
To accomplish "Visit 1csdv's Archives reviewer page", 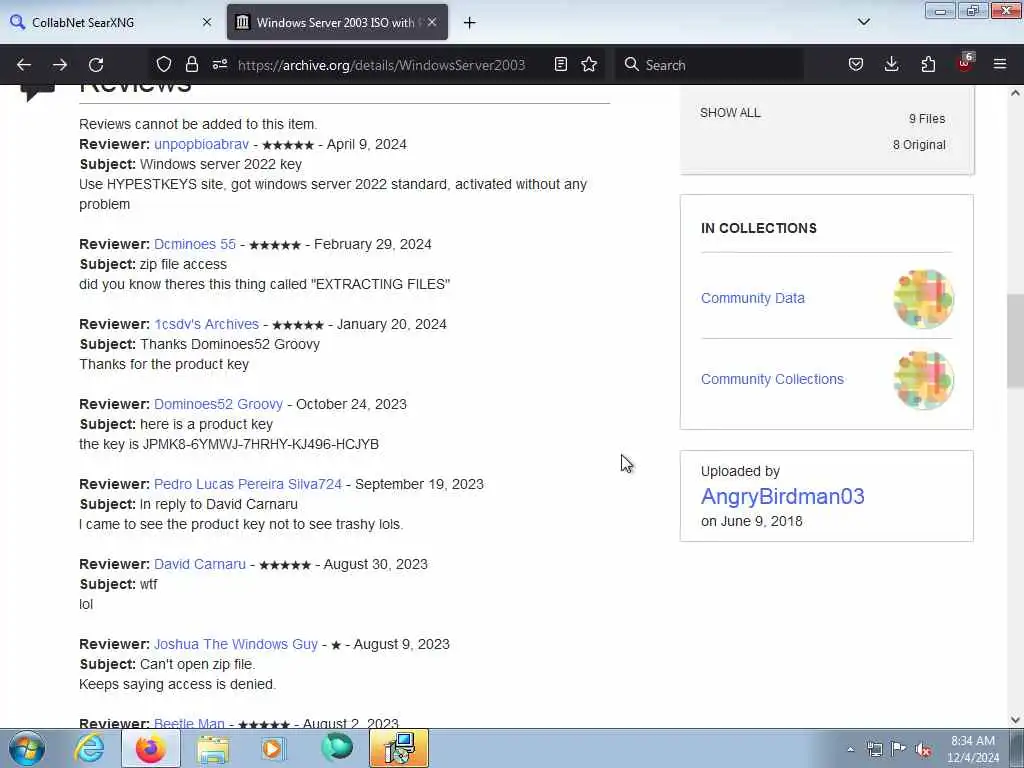I will pos(206,324).
